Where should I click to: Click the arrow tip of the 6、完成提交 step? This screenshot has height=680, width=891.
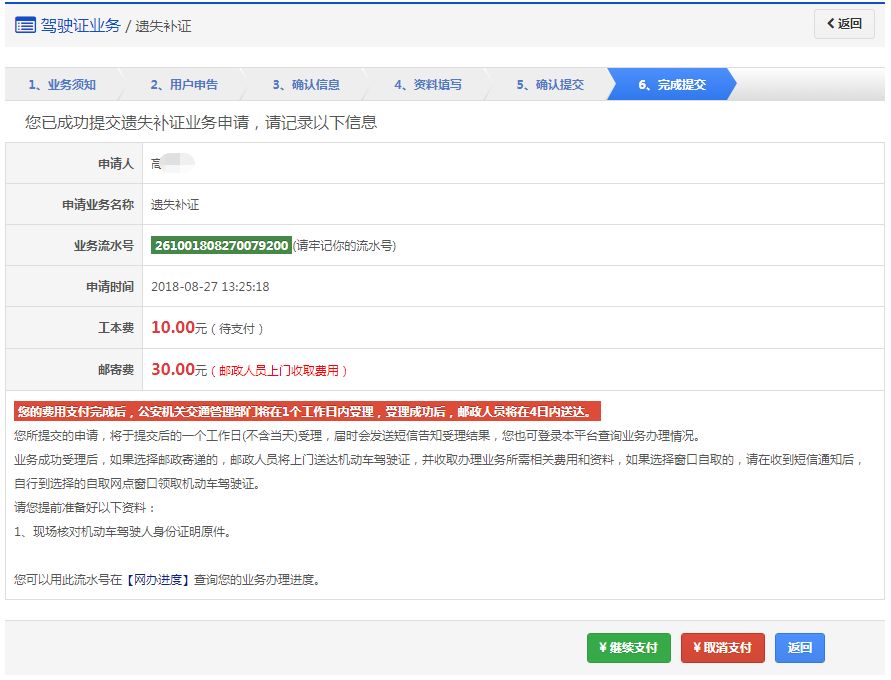735,85
